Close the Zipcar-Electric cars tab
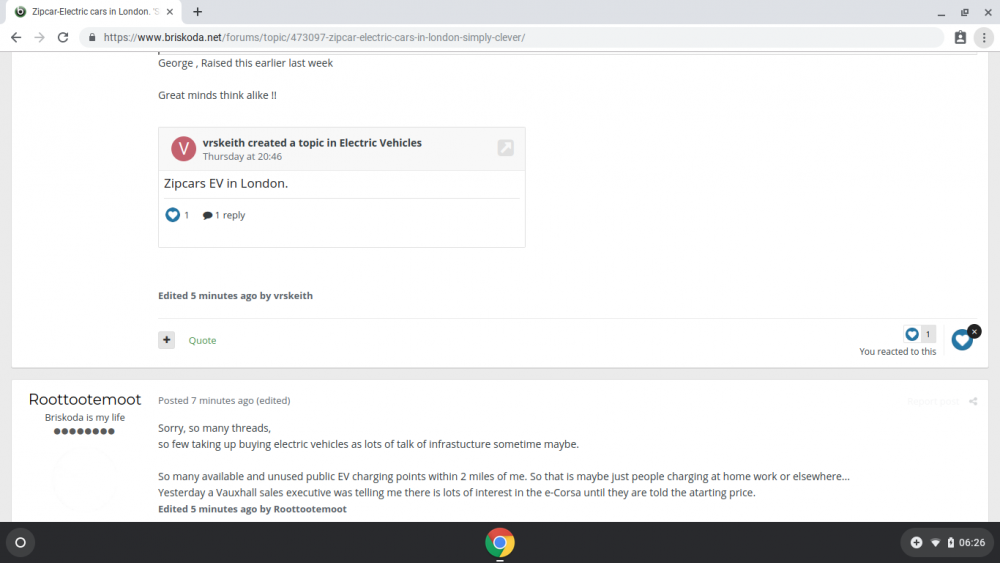Screen dimensions: 1000x563 (x=170, y=11)
